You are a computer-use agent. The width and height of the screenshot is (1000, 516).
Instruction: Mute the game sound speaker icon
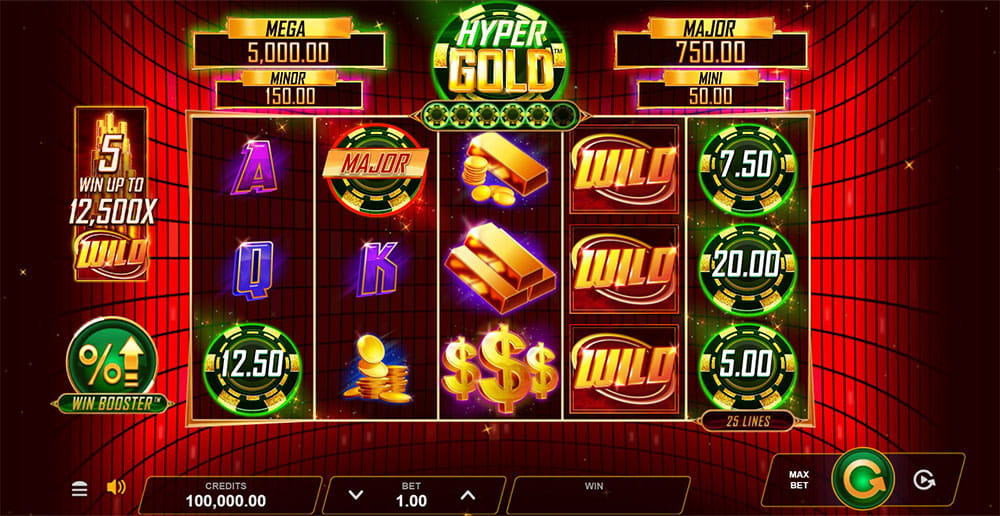pyautogui.click(x=116, y=488)
